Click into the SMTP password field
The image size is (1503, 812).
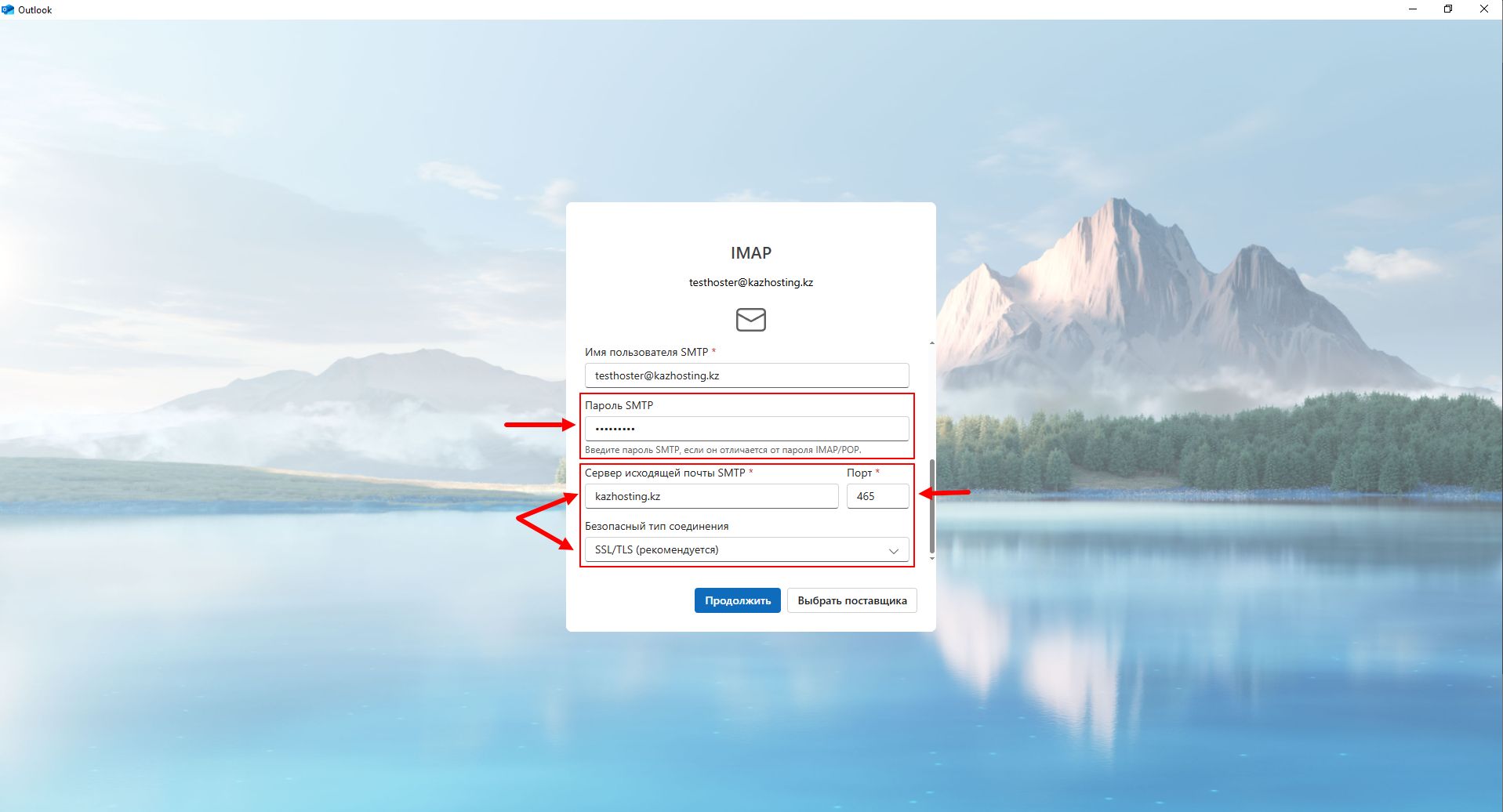point(746,429)
